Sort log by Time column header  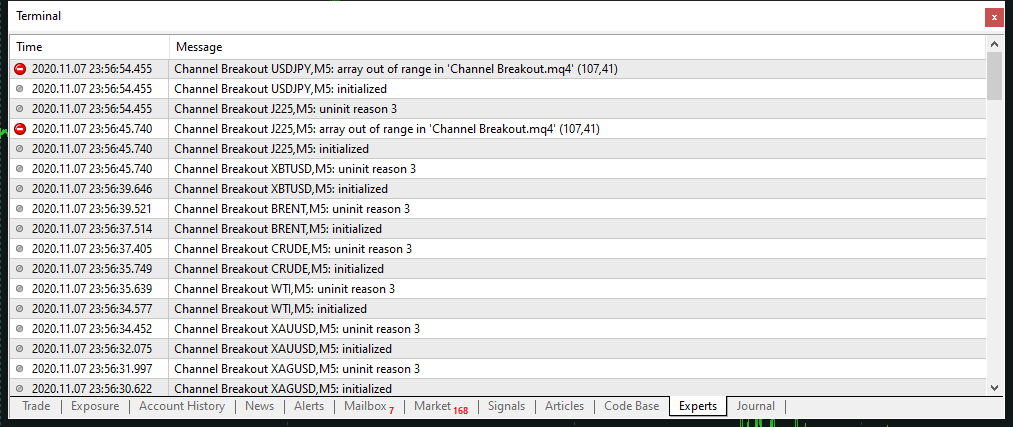click(x=90, y=47)
